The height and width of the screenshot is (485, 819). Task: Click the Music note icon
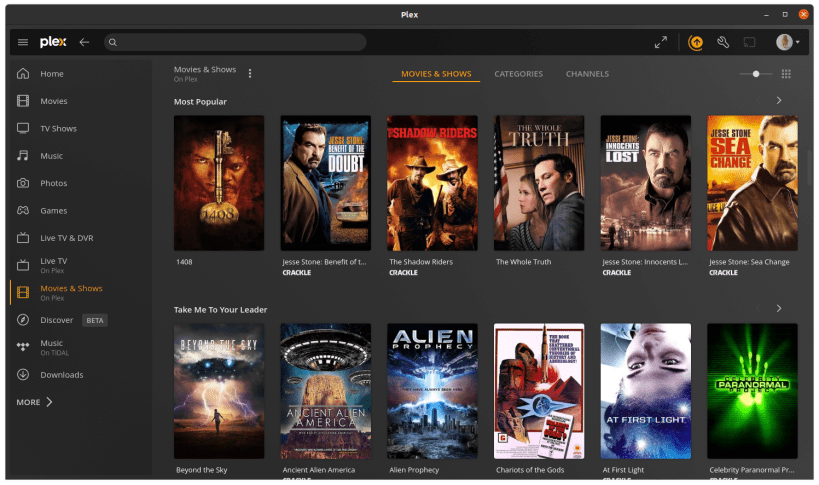point(22,156)
